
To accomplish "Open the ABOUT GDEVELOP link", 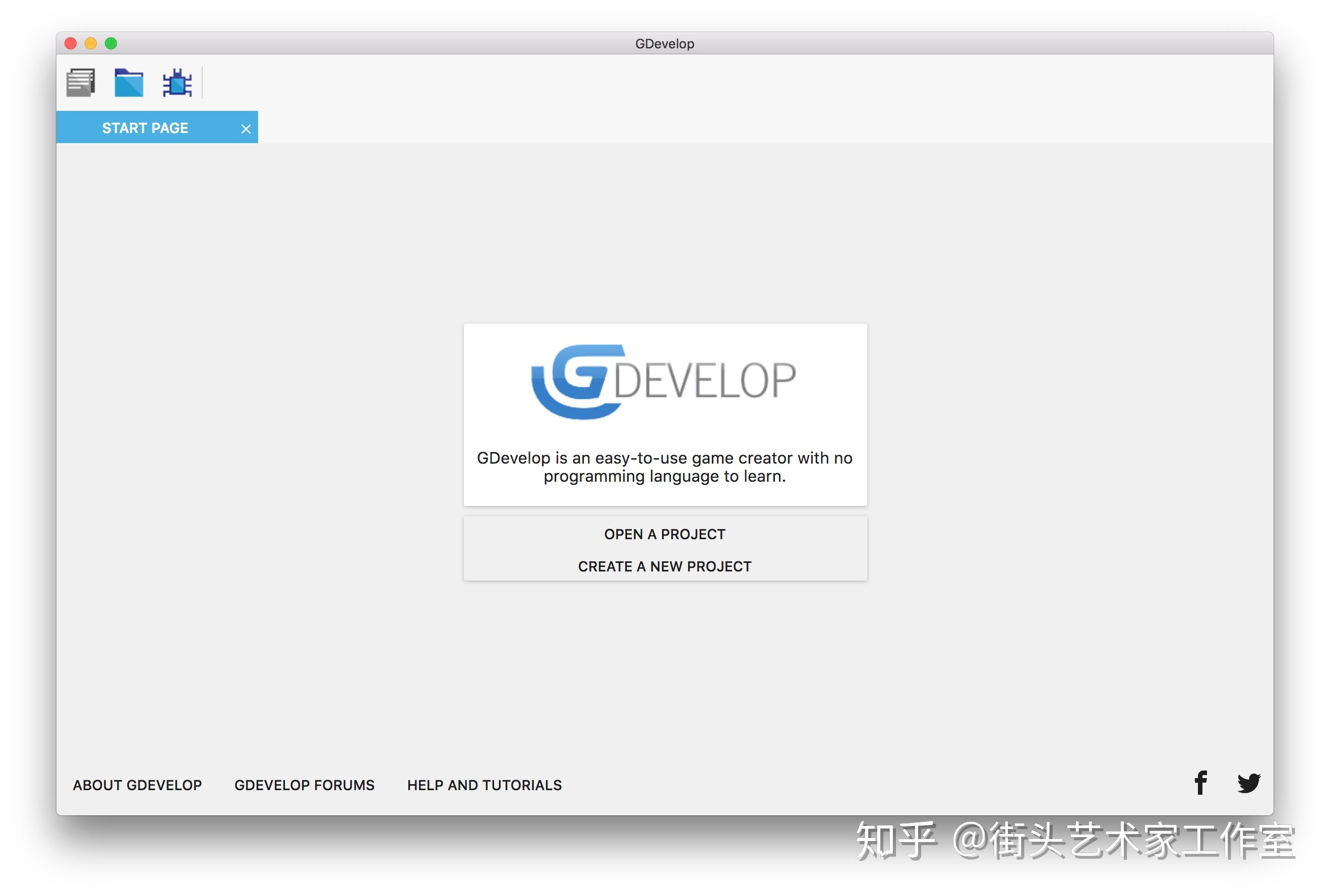I will 137,785.
